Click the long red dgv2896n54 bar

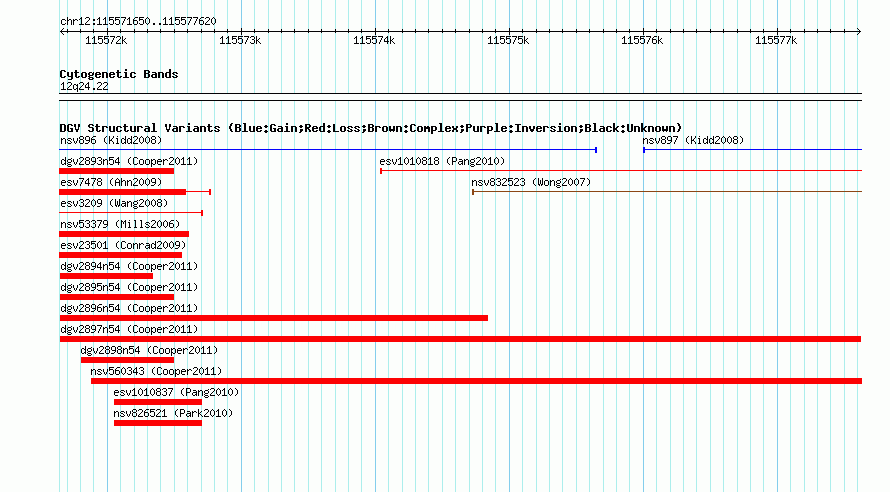[x=274, y=318]
